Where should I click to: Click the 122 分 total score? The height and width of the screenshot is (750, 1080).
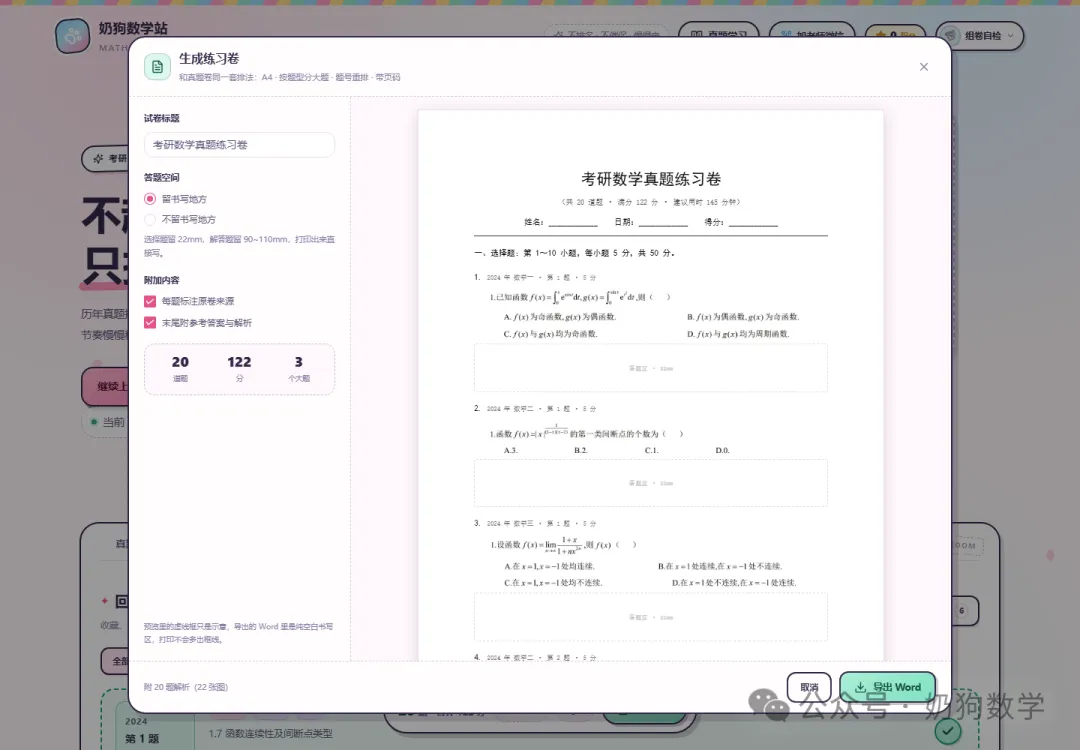click(x=239, y=368)
